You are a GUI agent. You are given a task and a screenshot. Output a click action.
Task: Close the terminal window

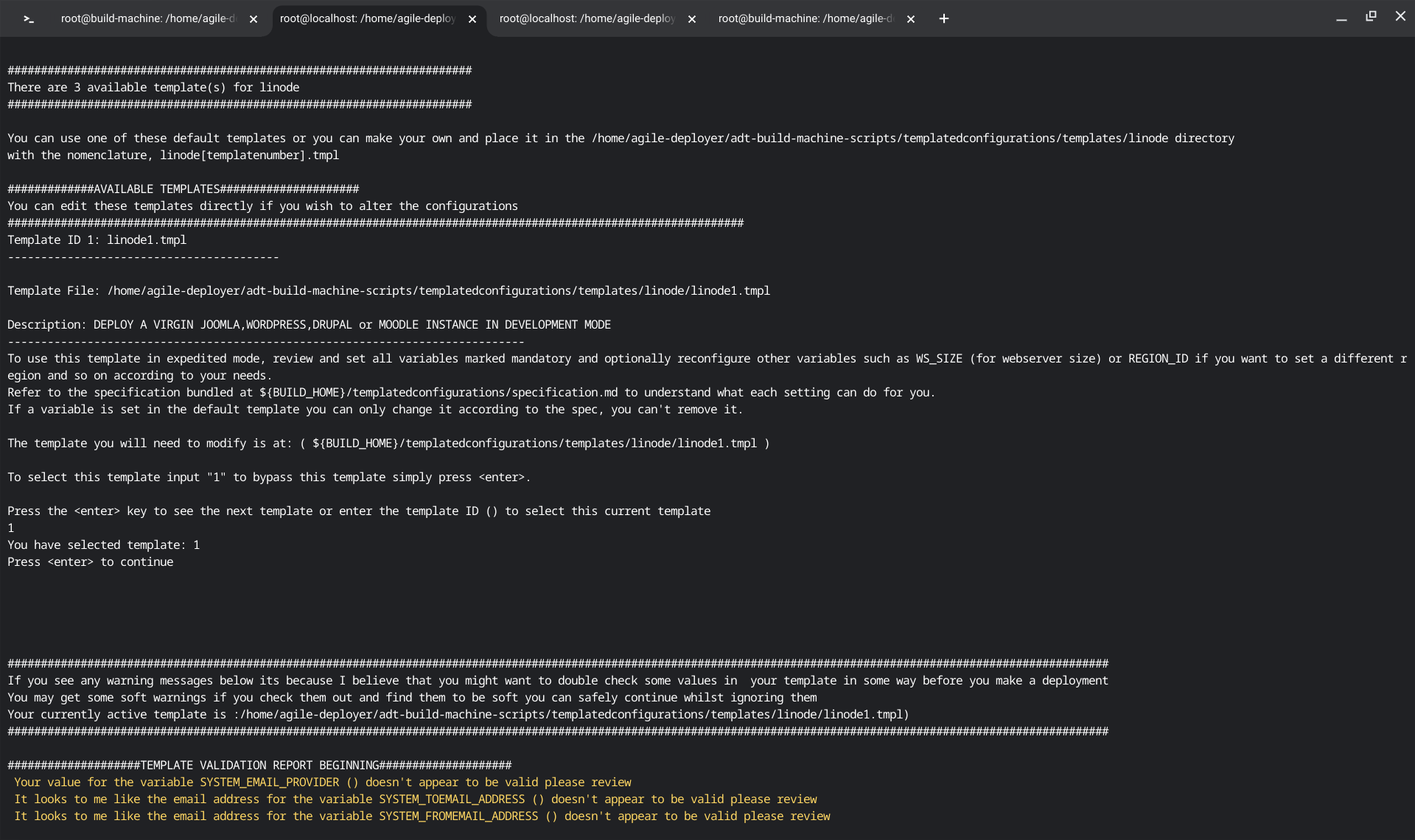tap(1400, 16)
